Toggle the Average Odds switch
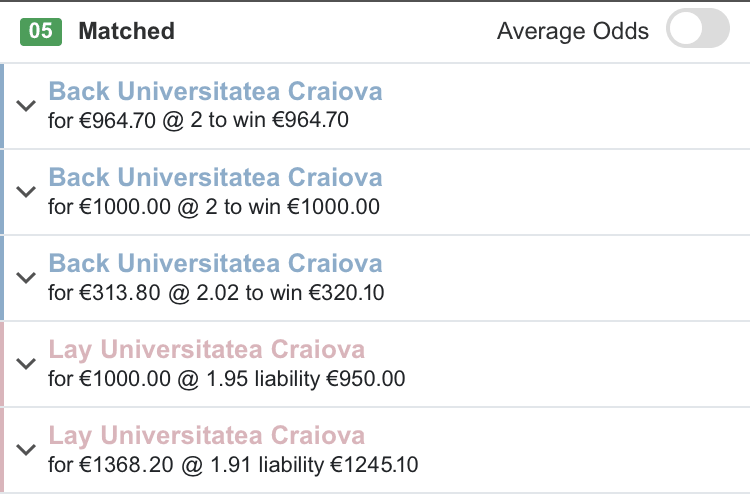Viewport: 750px width, 494px height. (698, 31)
